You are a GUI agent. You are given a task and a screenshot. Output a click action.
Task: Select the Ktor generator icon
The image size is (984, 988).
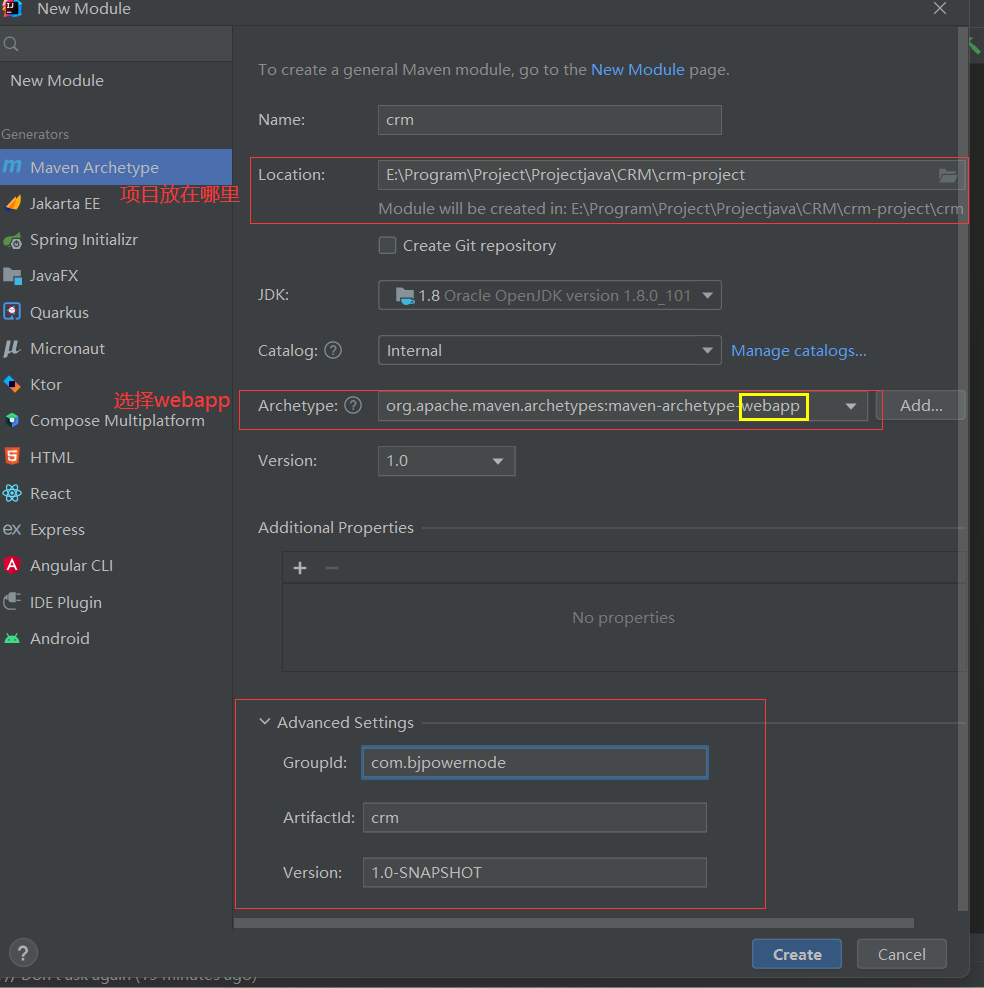[x=13, y=384]
